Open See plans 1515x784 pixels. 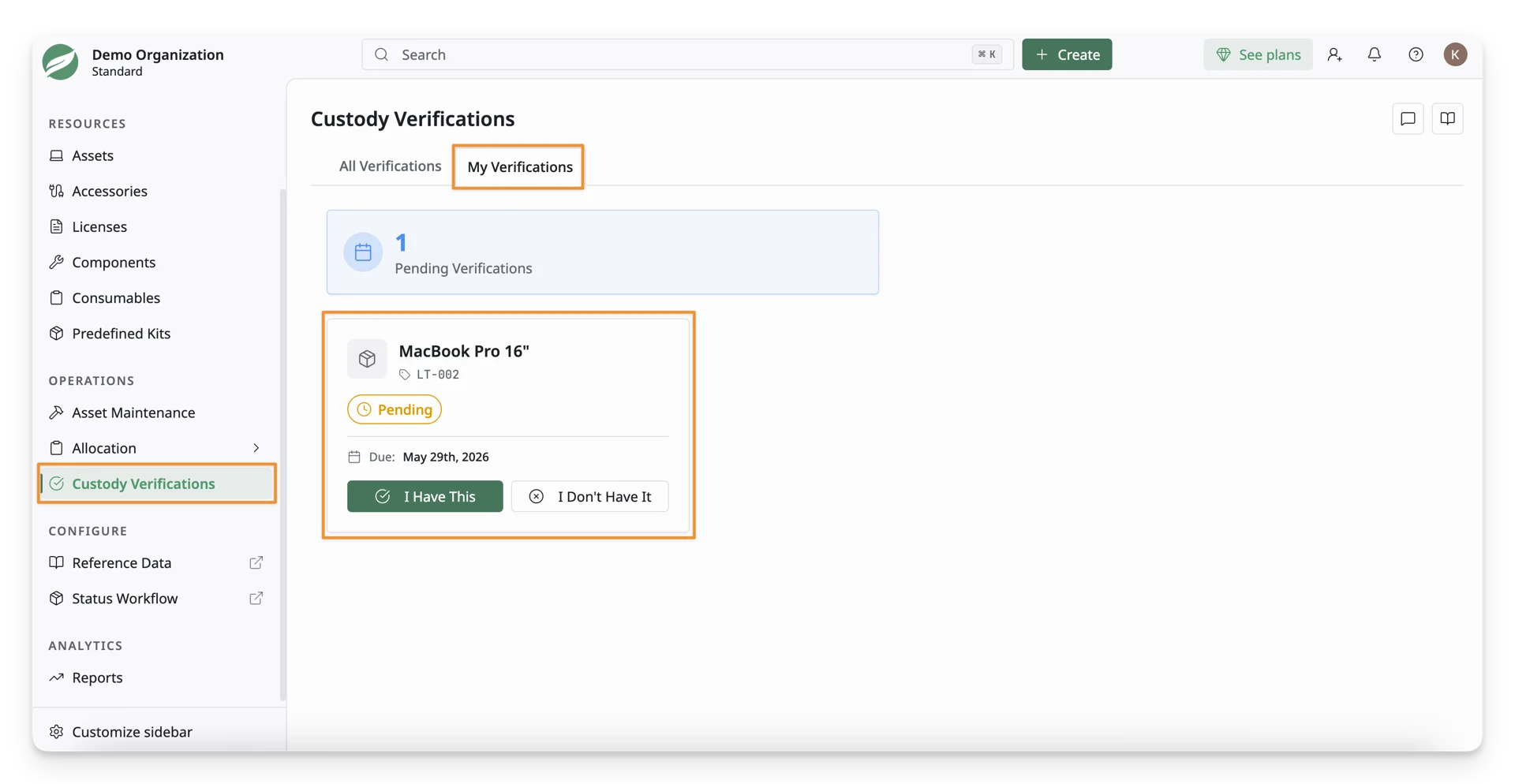click(x=1258, y=54)
